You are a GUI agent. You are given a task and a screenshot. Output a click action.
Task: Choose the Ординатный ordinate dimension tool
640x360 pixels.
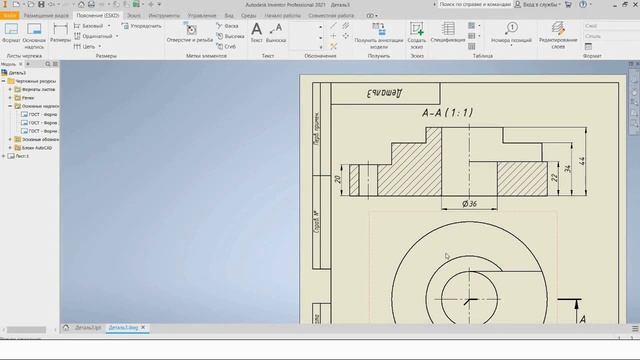pos(93,36)
